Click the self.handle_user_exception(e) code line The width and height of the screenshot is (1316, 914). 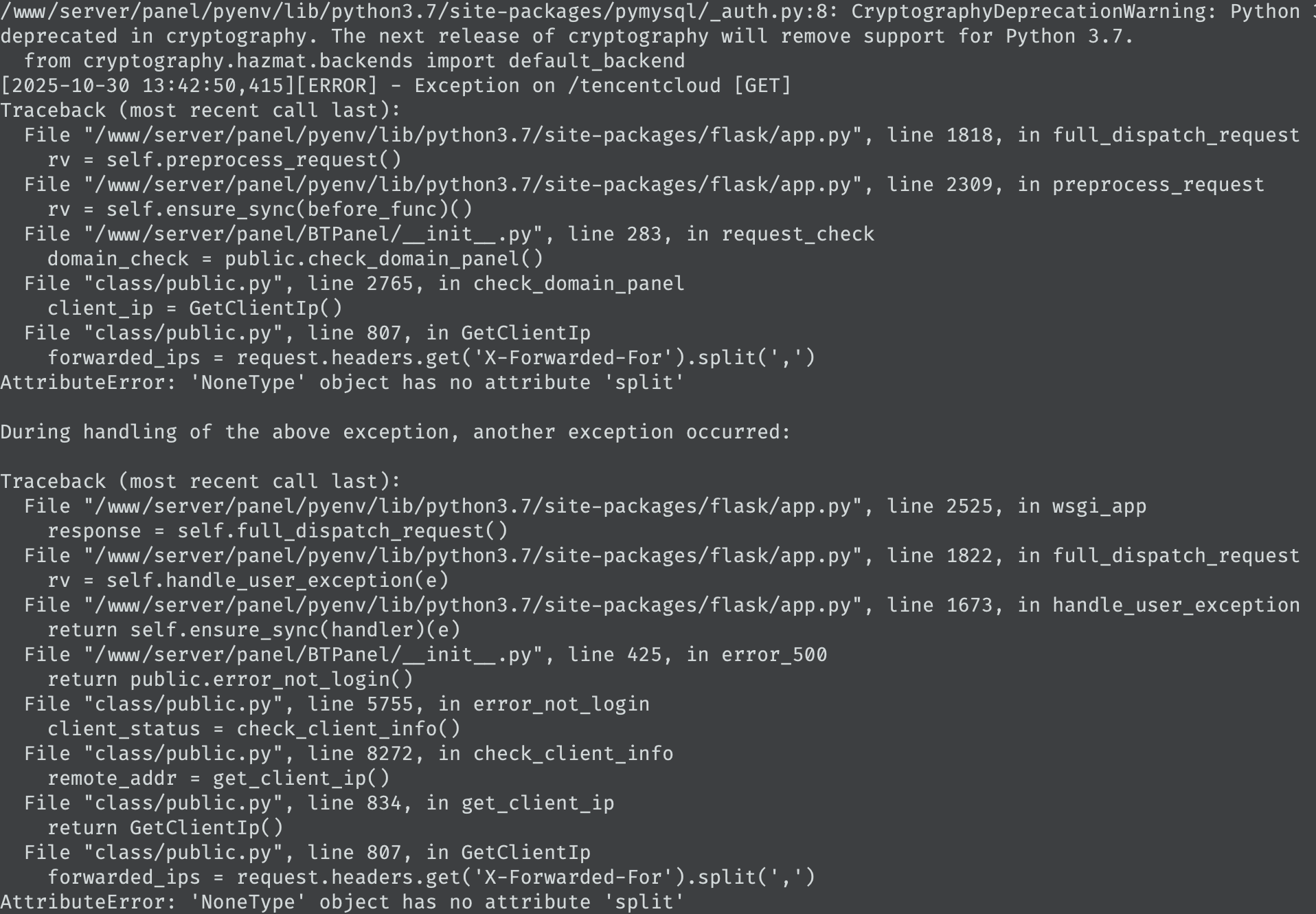coord(248,581)
